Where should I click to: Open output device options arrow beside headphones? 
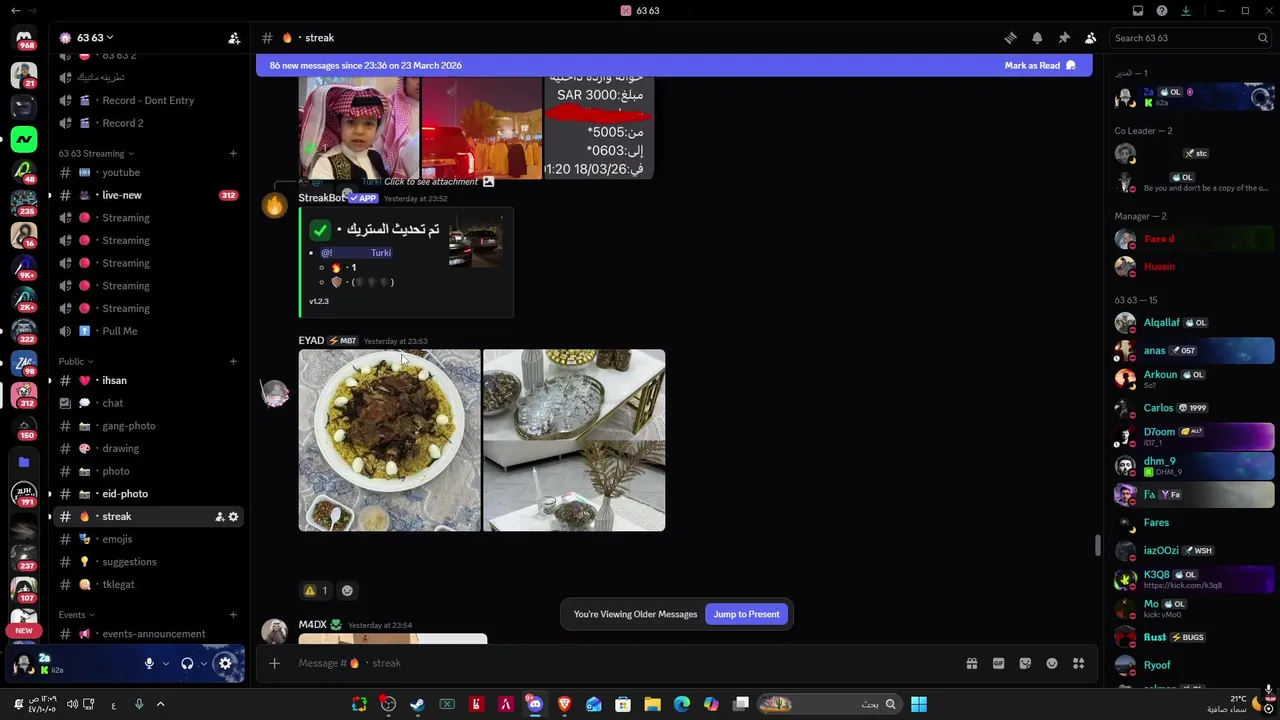(x=203, y=663)
